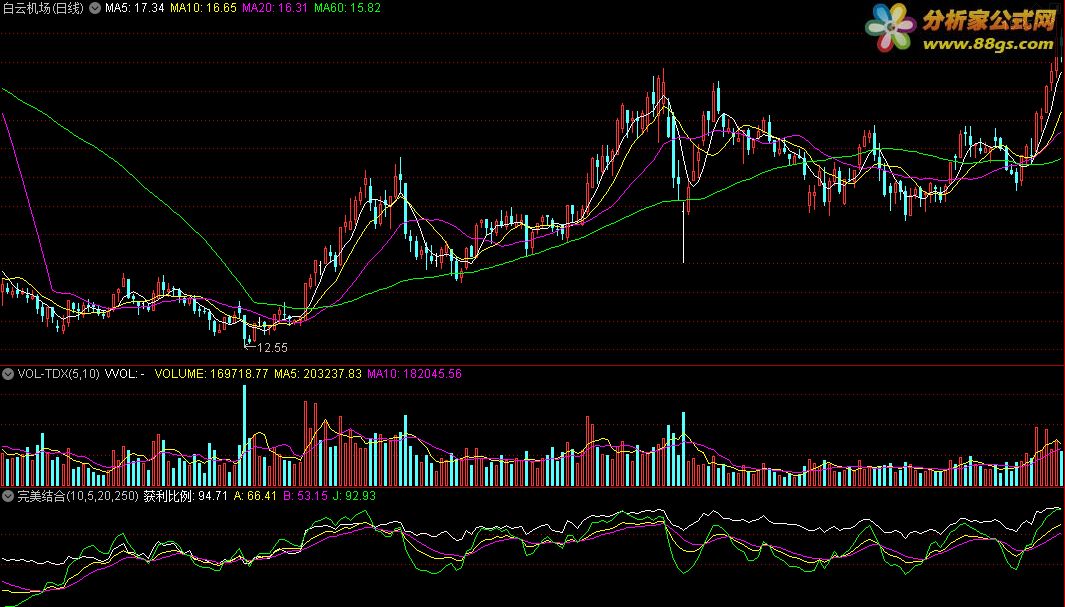Click the MA20: 16.31 label

[x=275, y=8]
